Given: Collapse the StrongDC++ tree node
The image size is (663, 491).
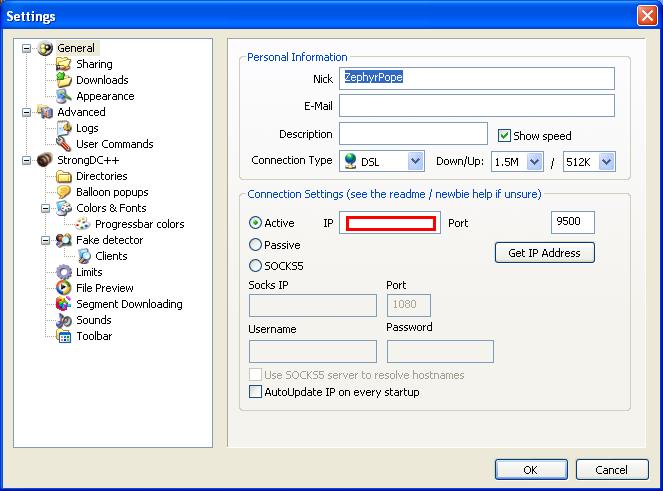Looking at the screenshot, I should [x=26, y=160].
